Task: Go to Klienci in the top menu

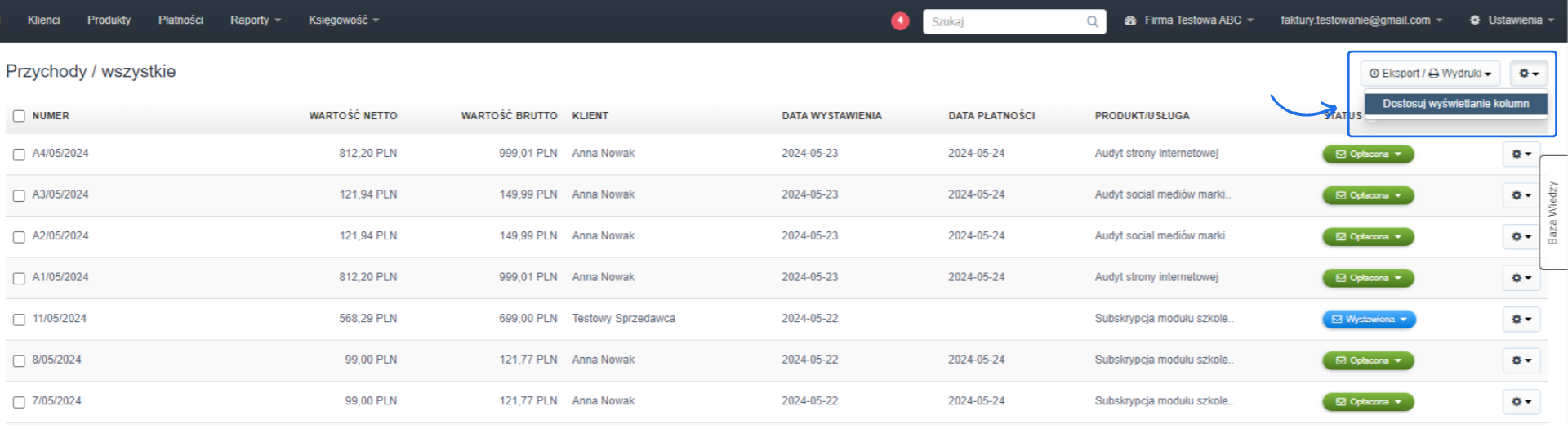Action: (x=43, y=20)
